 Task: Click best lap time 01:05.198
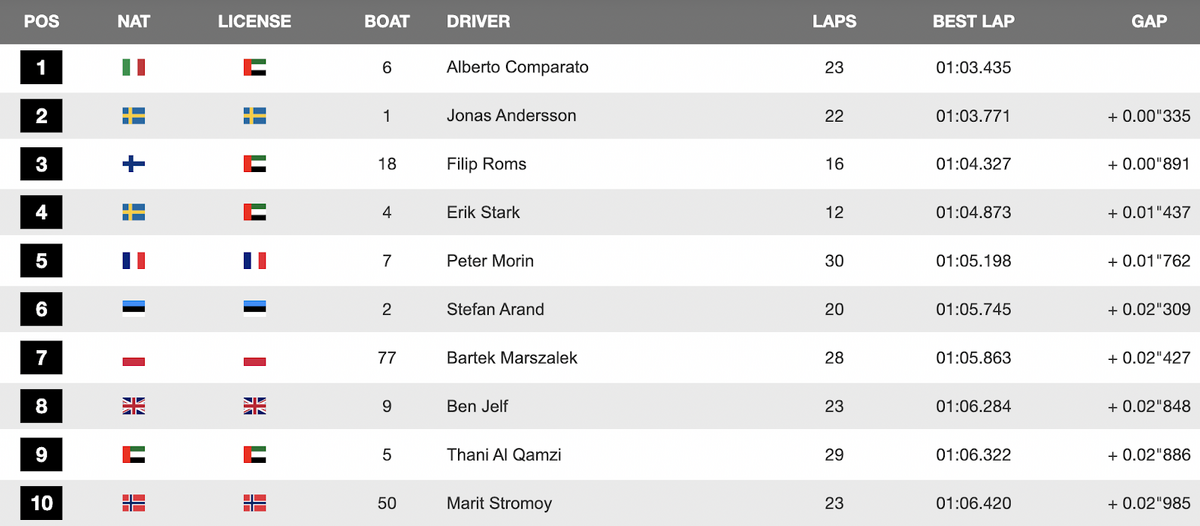tap(973, 261)
